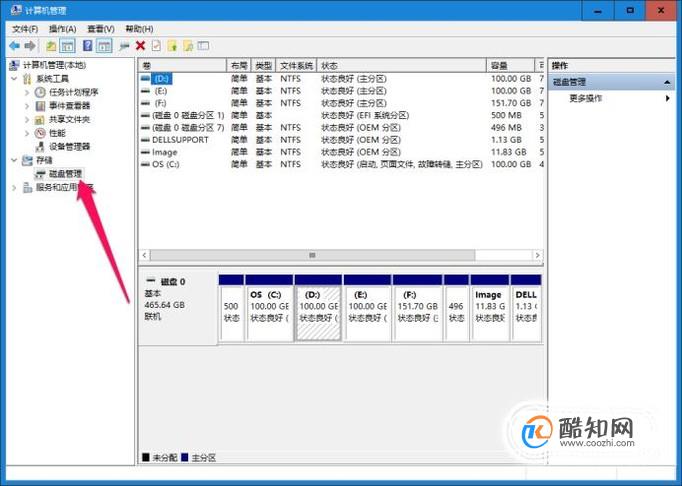Click the folder with magnifier toolbar icon

188,46
